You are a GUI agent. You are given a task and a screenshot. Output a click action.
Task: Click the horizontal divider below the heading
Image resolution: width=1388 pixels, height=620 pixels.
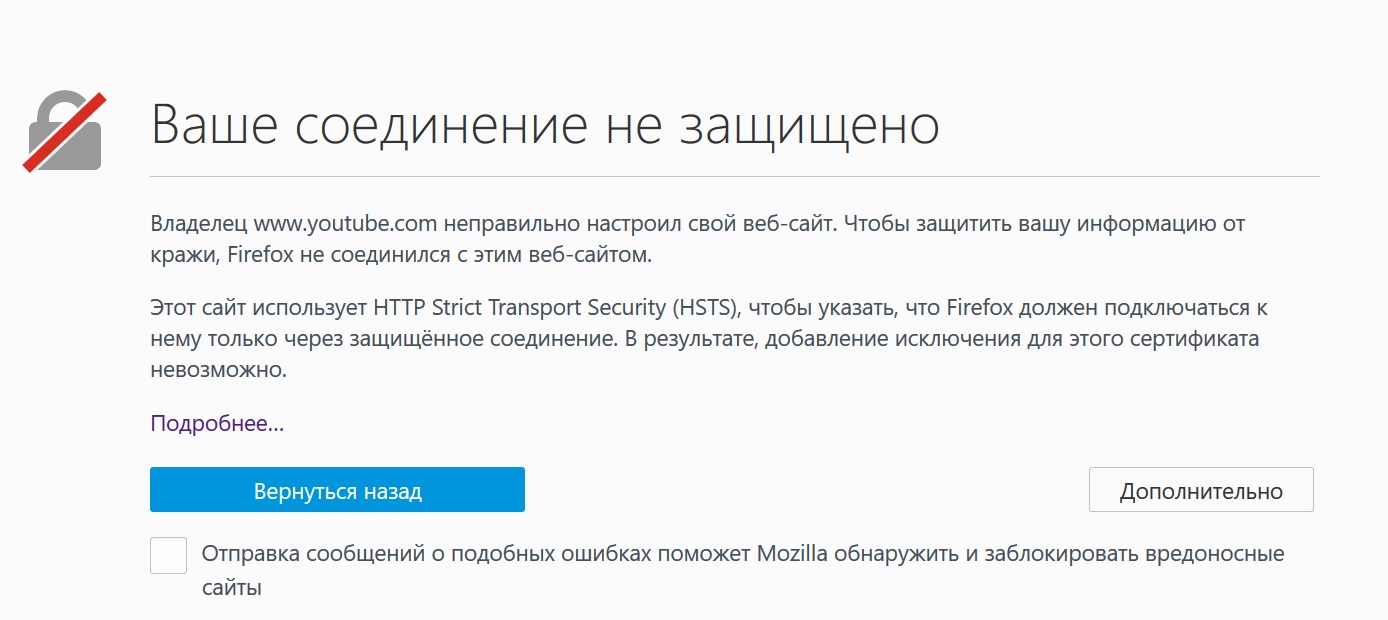pos(735,177)
